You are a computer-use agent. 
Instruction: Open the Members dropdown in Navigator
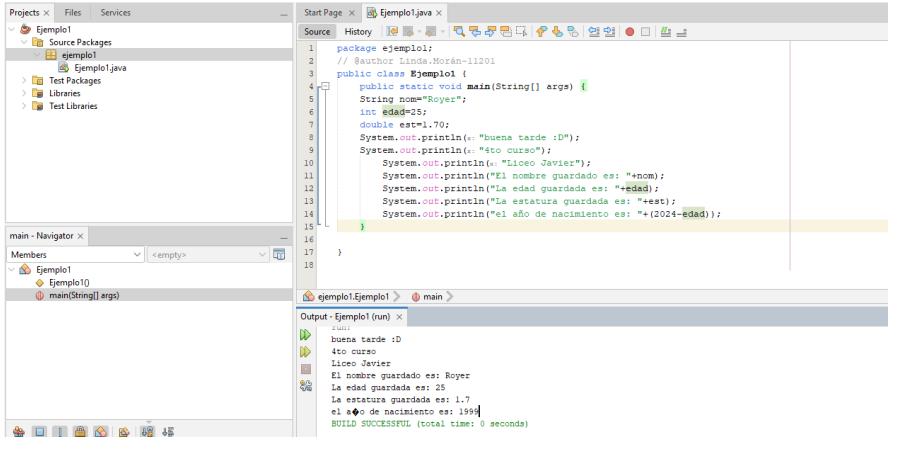75,255
